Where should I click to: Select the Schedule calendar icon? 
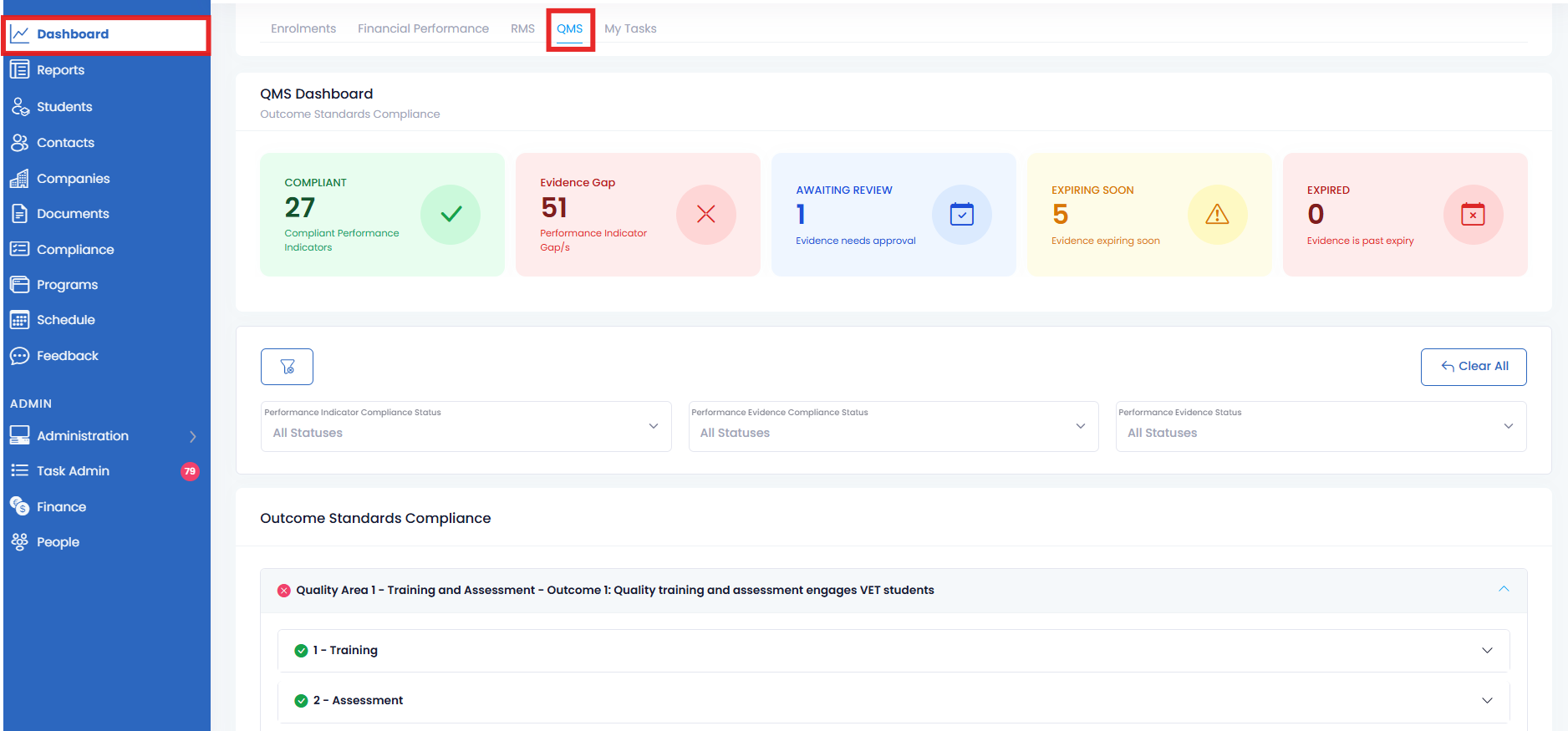tap(20, 320)
